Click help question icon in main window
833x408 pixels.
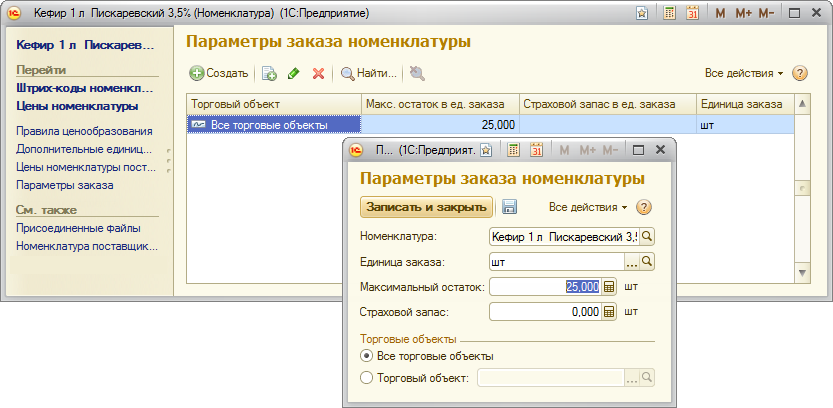800,73
